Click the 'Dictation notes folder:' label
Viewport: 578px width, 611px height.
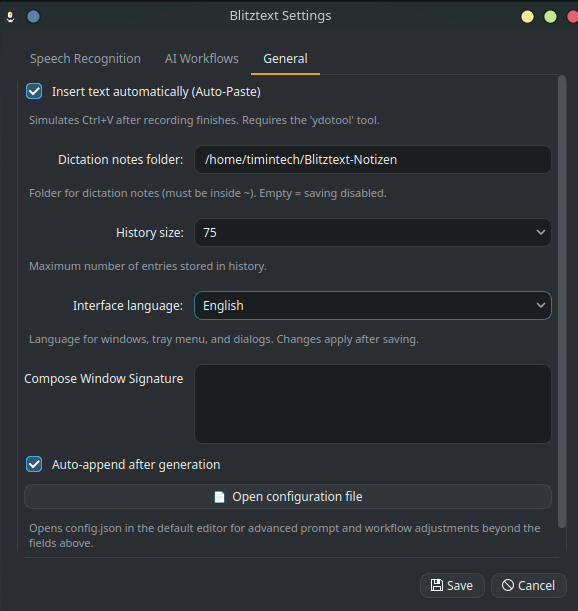coord(120,160)
